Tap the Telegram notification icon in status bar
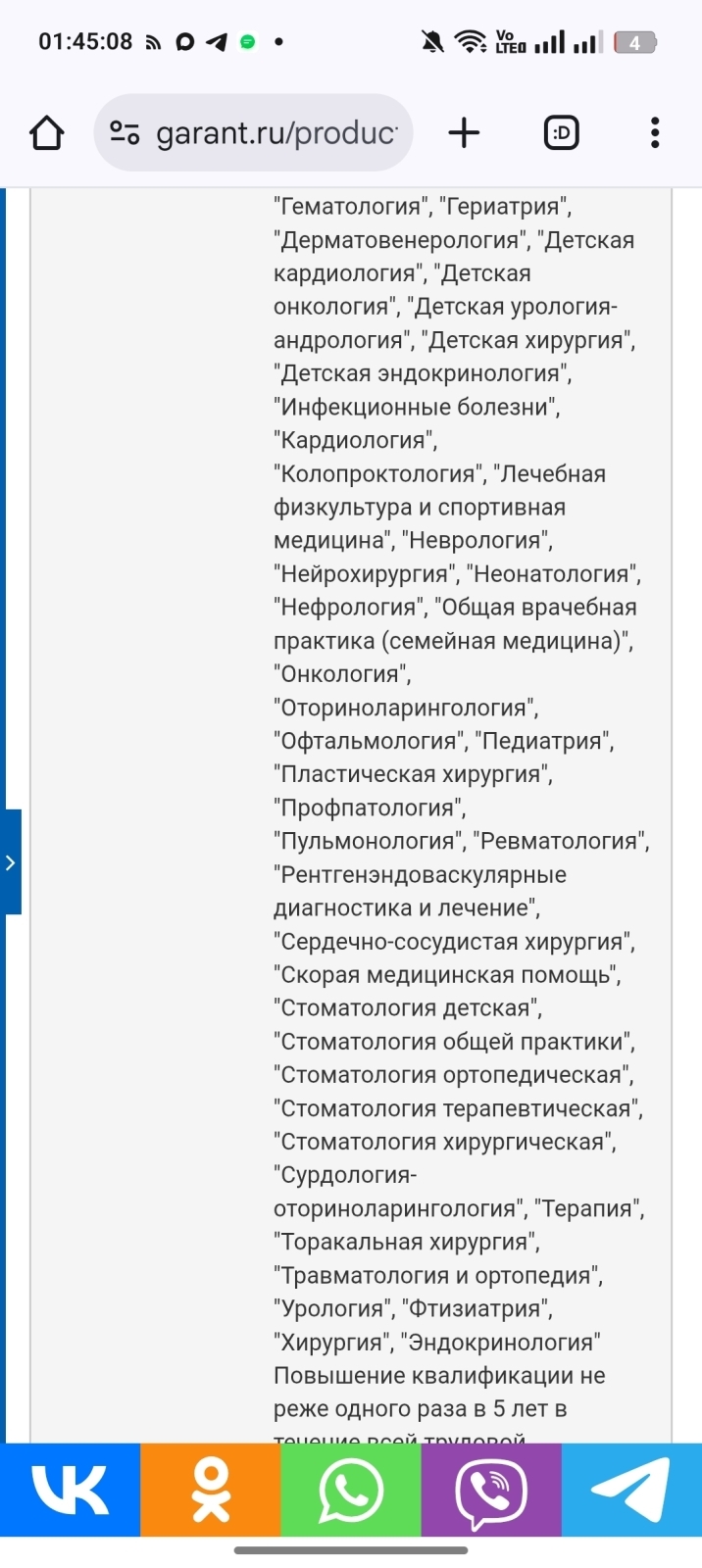 coord(217,42)
